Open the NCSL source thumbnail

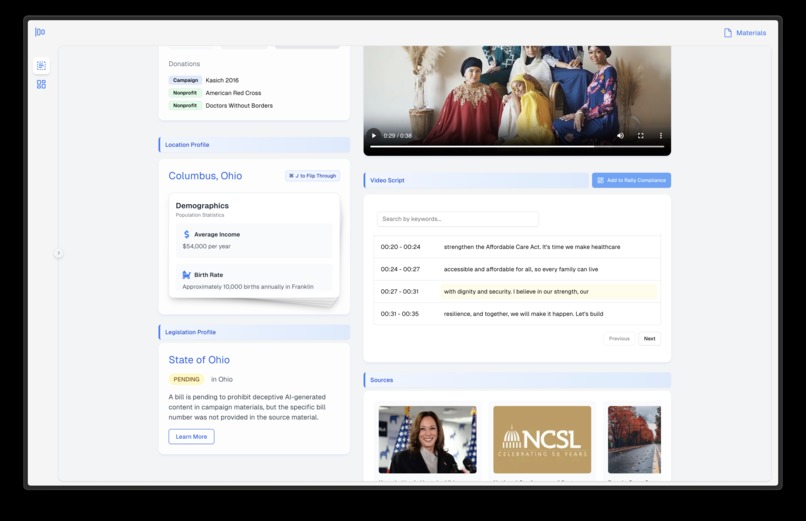(x=542, y=440)
